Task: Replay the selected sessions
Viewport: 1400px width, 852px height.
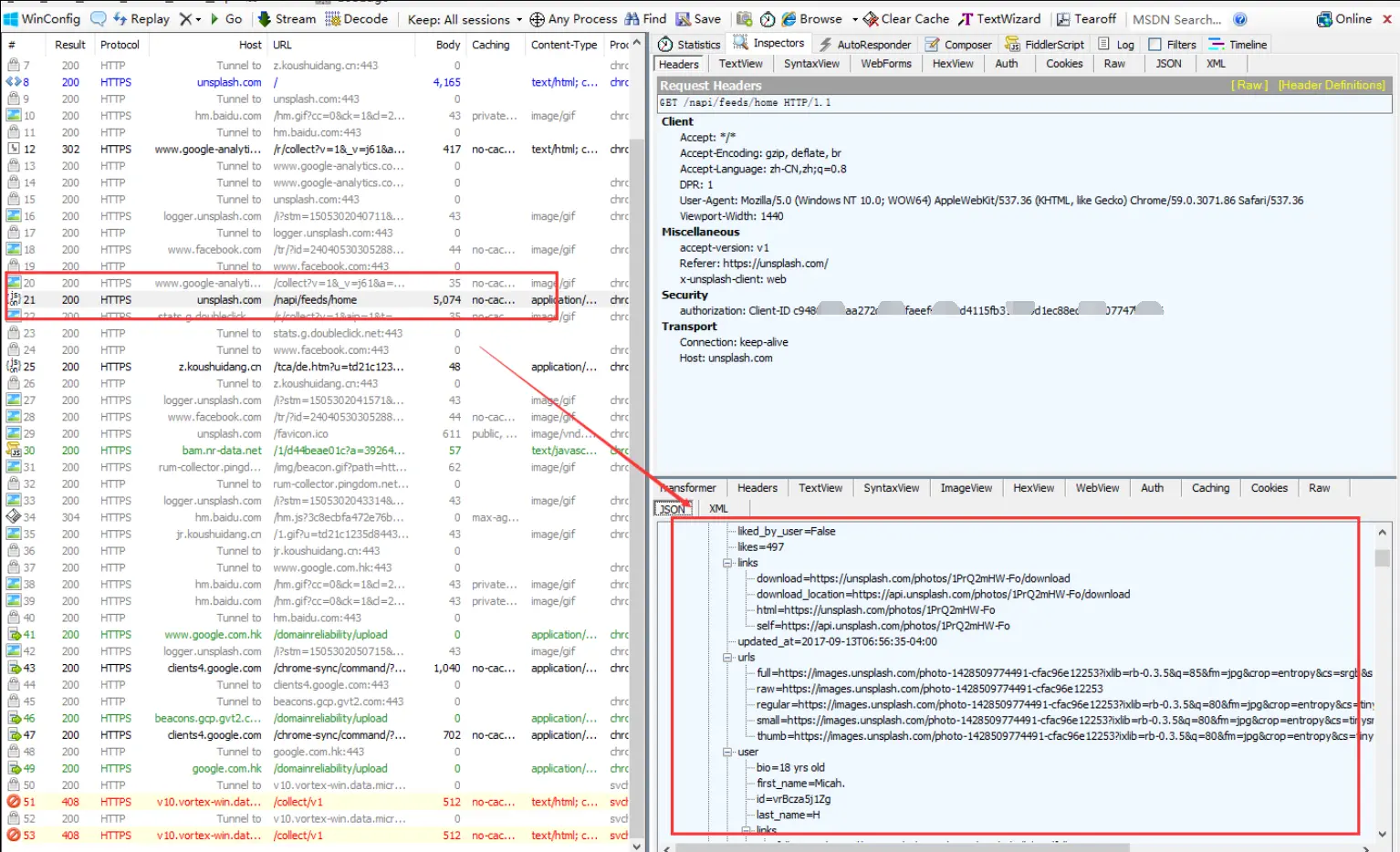Action: click(141, 18)
